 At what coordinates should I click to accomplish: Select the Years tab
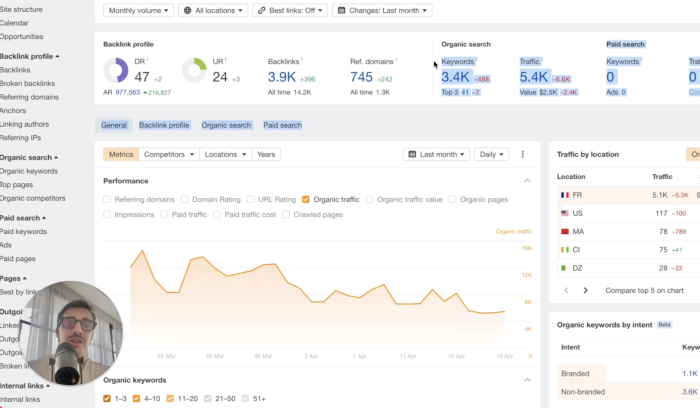point(265,155)
